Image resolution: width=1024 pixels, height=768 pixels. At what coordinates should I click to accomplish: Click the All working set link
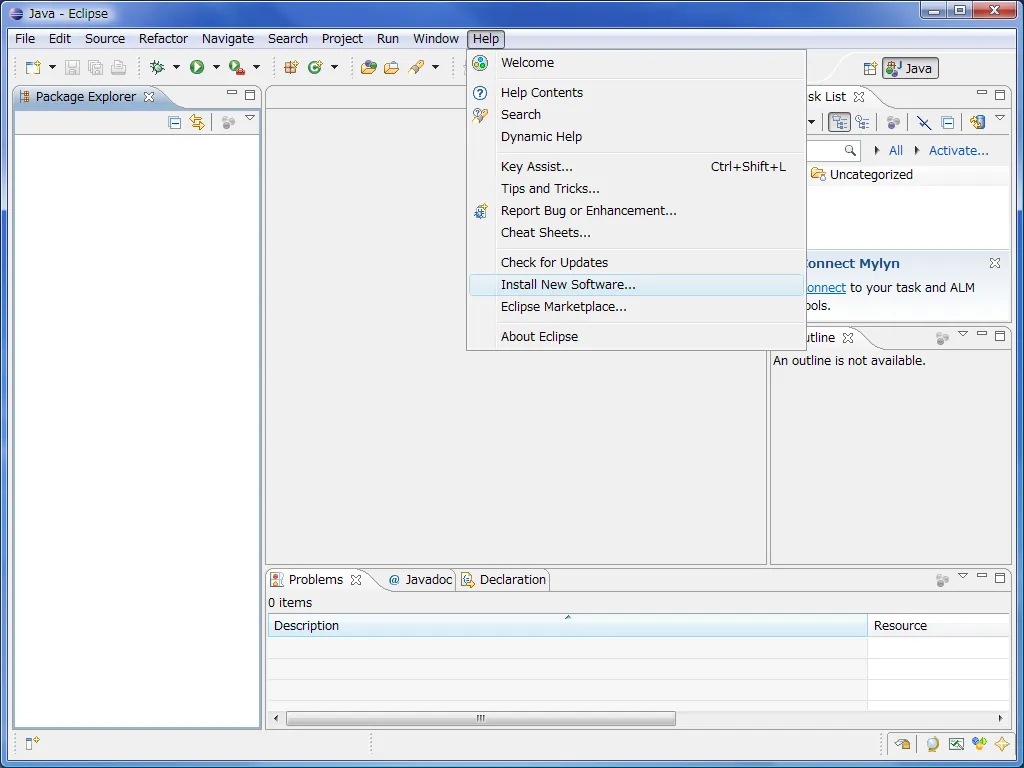coord(896,150)
